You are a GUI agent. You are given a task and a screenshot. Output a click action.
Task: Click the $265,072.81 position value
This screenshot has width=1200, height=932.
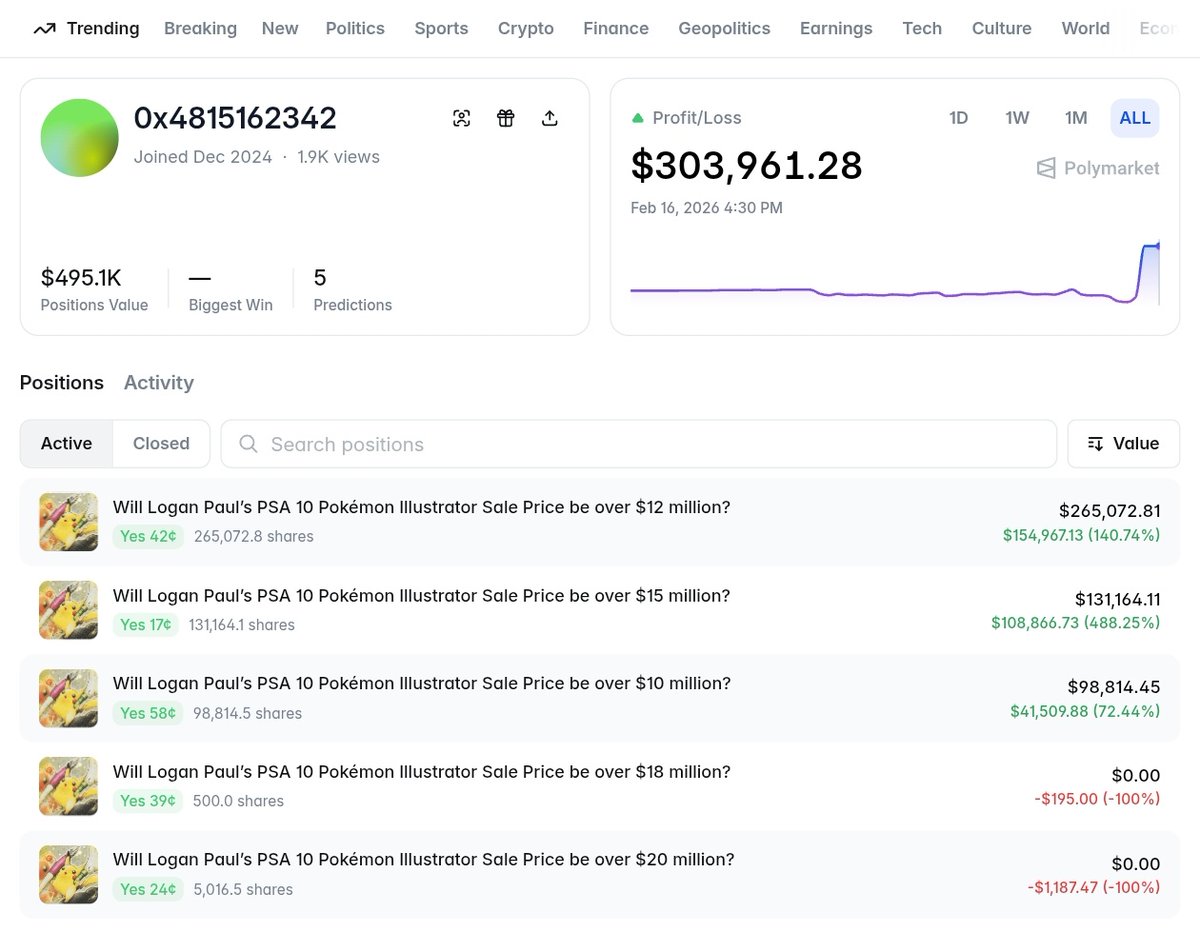tap(1110, 511)
